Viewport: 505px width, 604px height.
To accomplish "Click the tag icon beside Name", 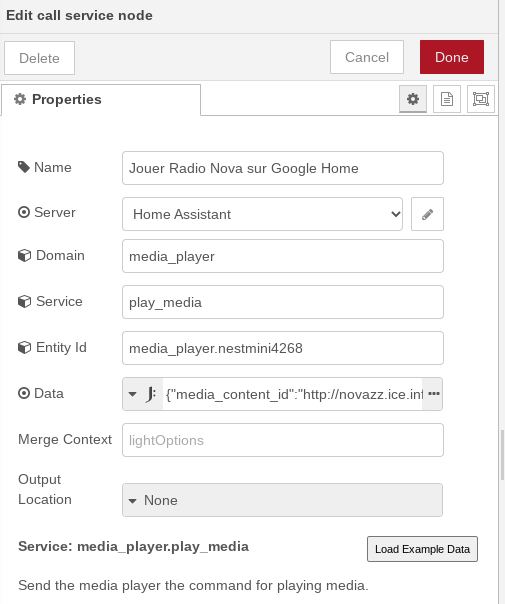I will pos(23,167).
